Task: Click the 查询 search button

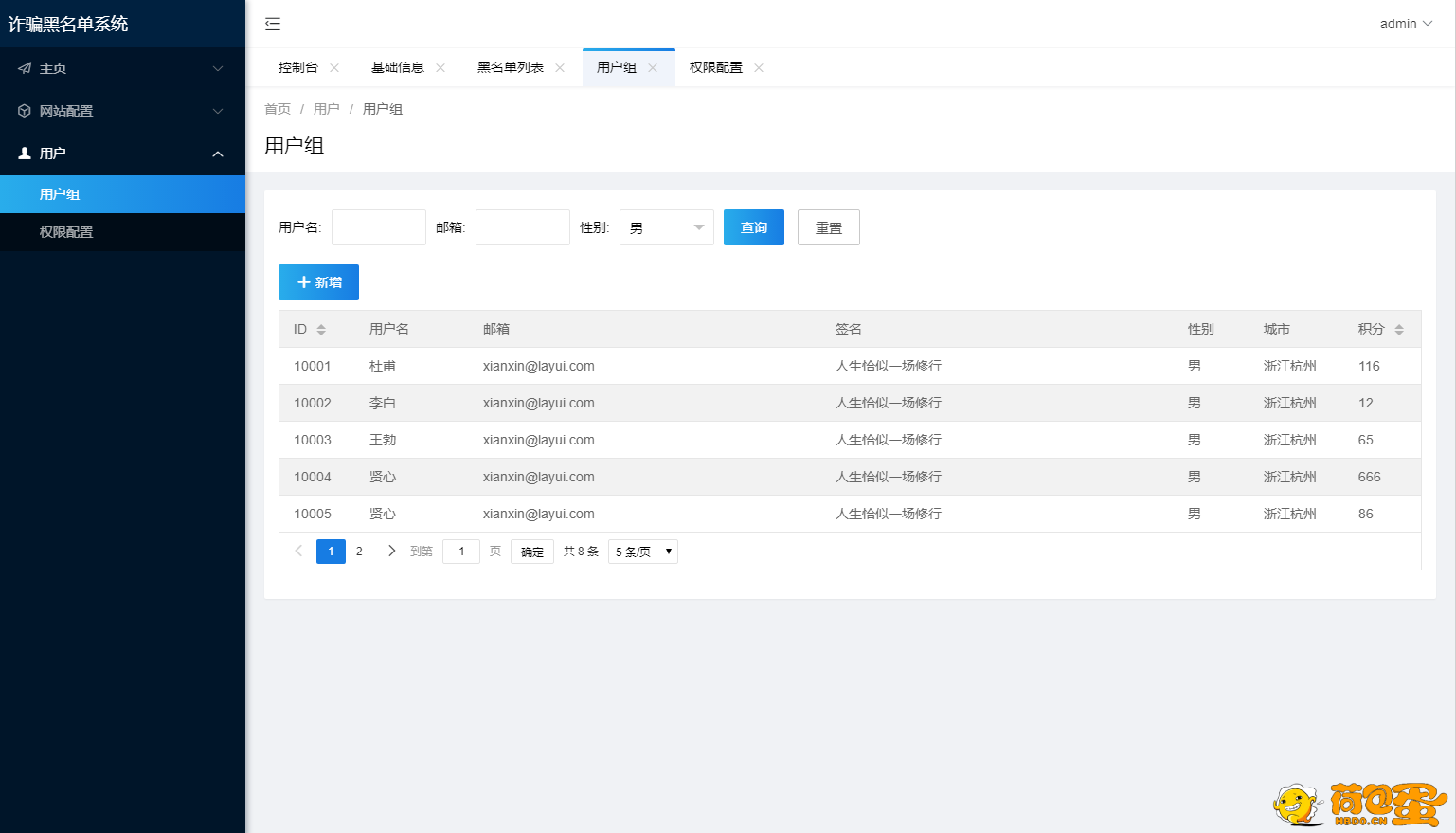Action: [754, 227]
